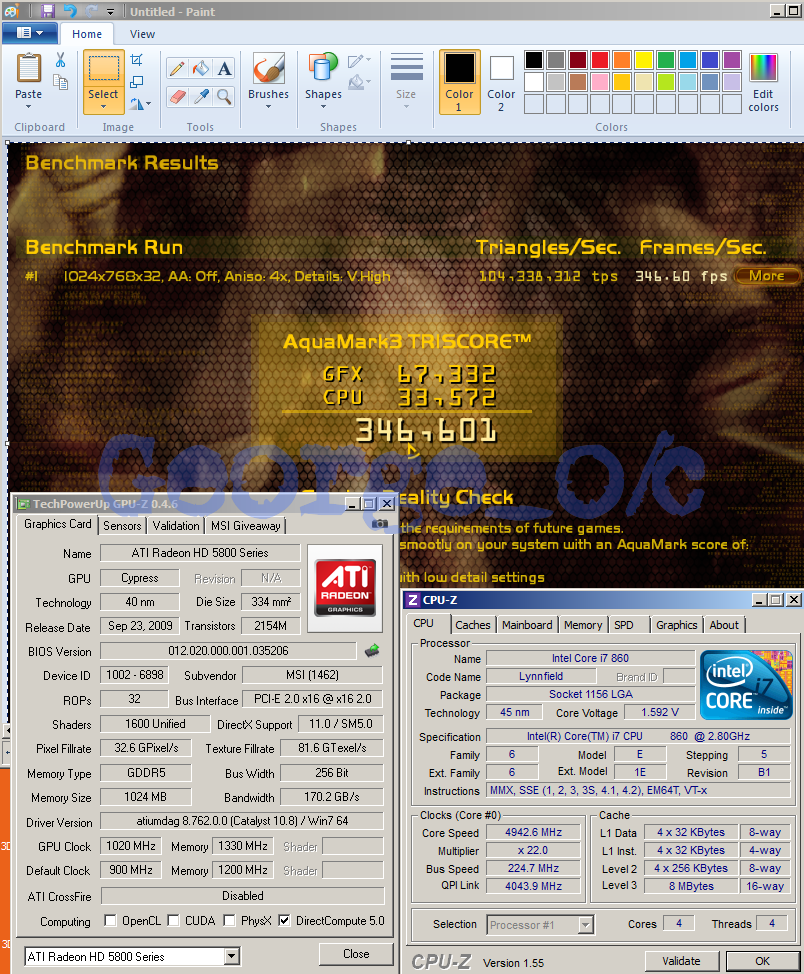Click the More button in AquaMark results

(x=767, y=276)
